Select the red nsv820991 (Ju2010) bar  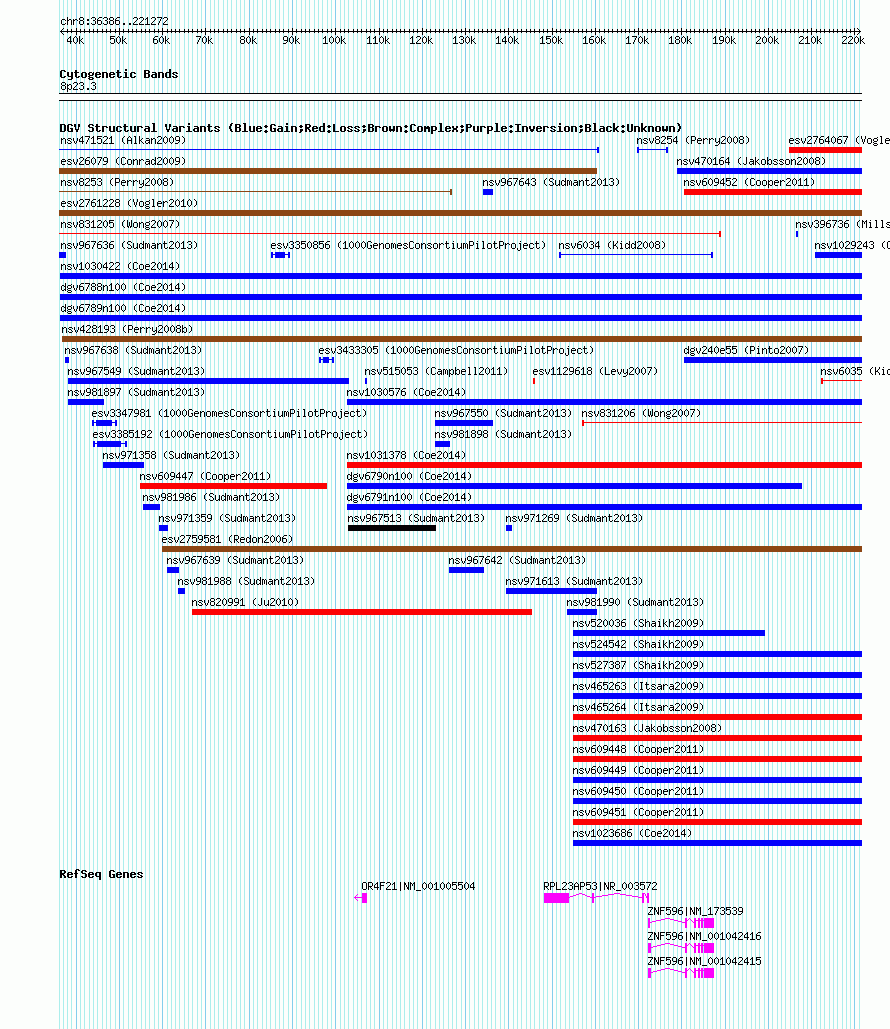pos(362,612)
